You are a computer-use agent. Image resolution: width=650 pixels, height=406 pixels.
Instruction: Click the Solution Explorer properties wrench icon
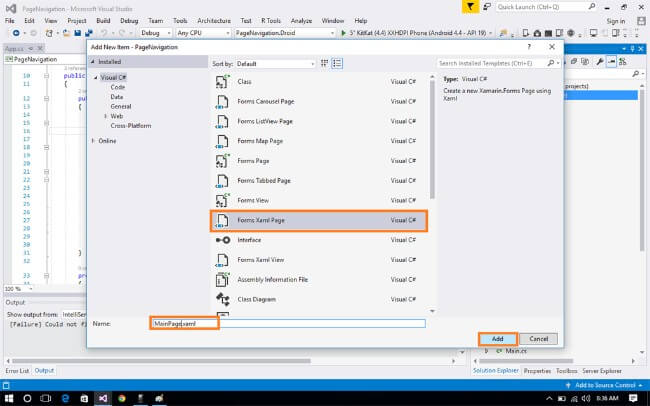click(x=600, y=62)
